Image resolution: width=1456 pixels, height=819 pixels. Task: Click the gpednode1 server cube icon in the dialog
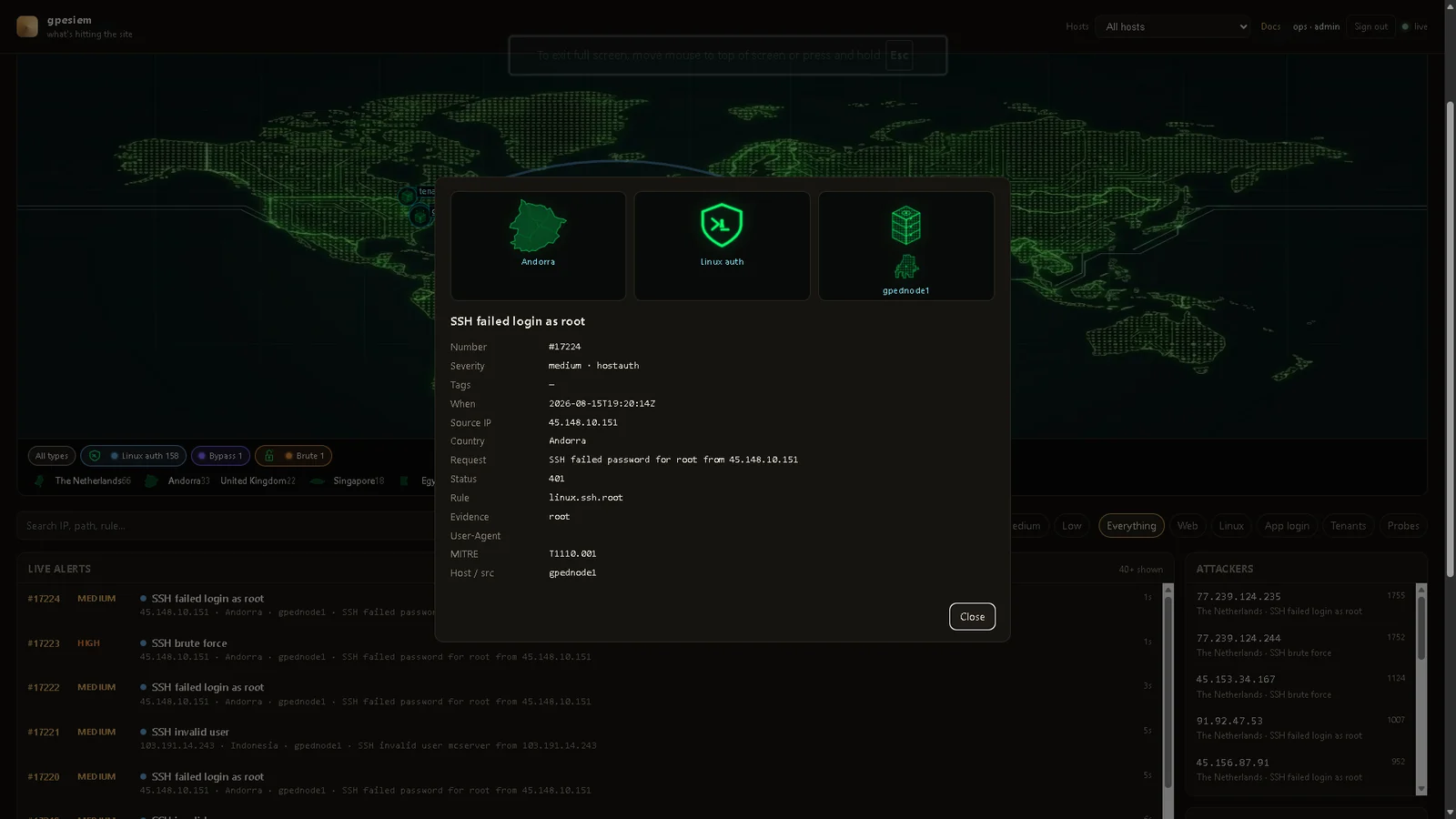[x=905, y=225]
